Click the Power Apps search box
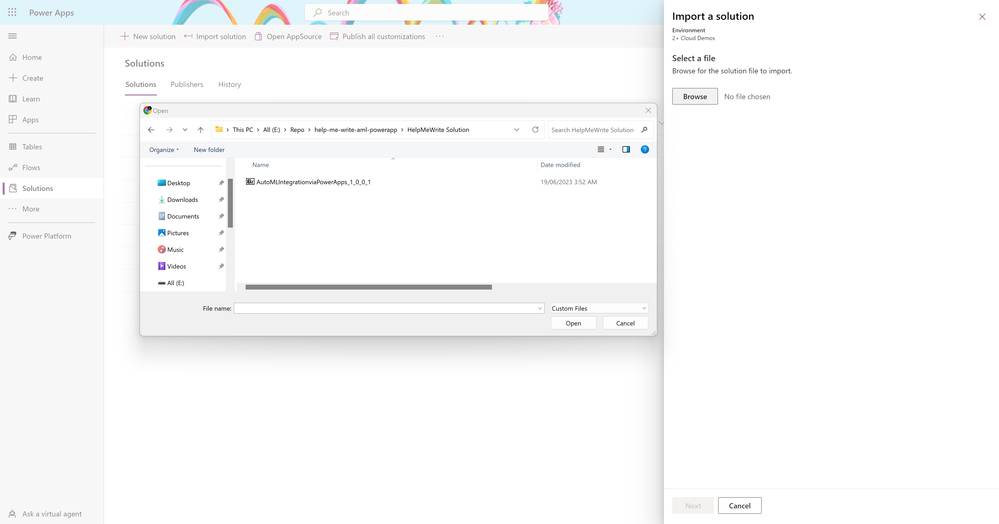 [x=426, y=13]
